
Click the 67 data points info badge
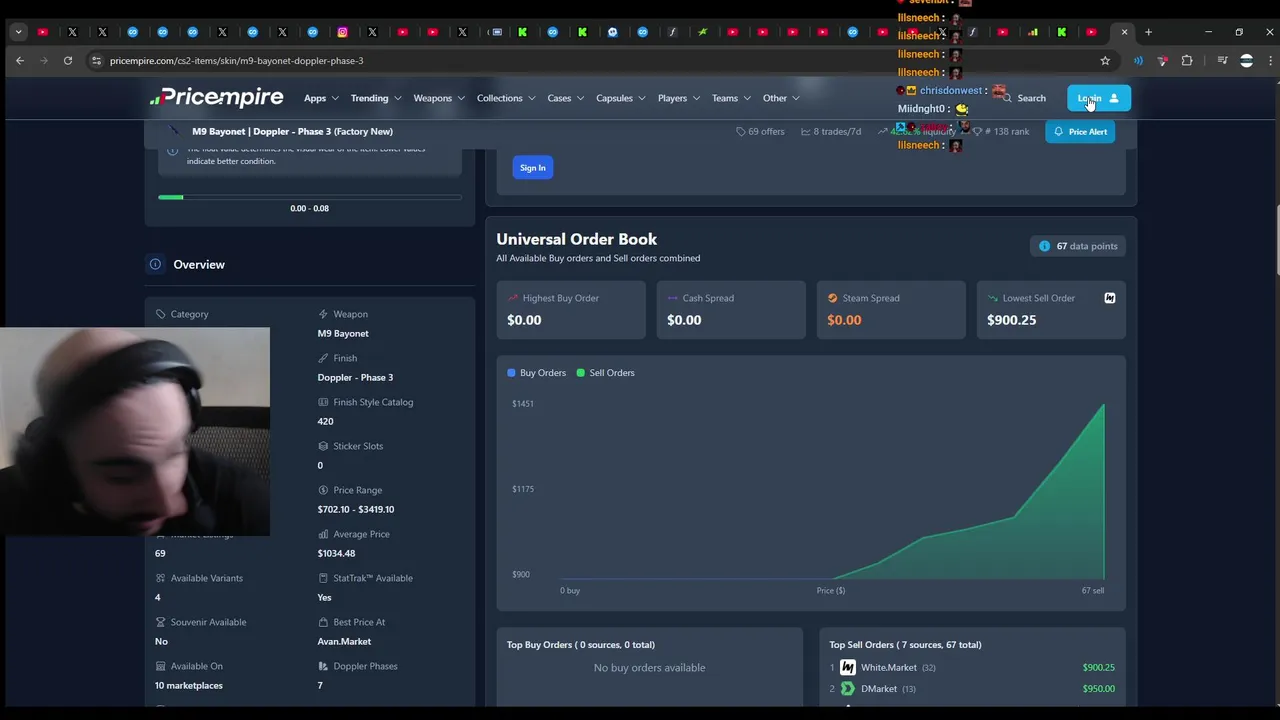point(1079,246)
